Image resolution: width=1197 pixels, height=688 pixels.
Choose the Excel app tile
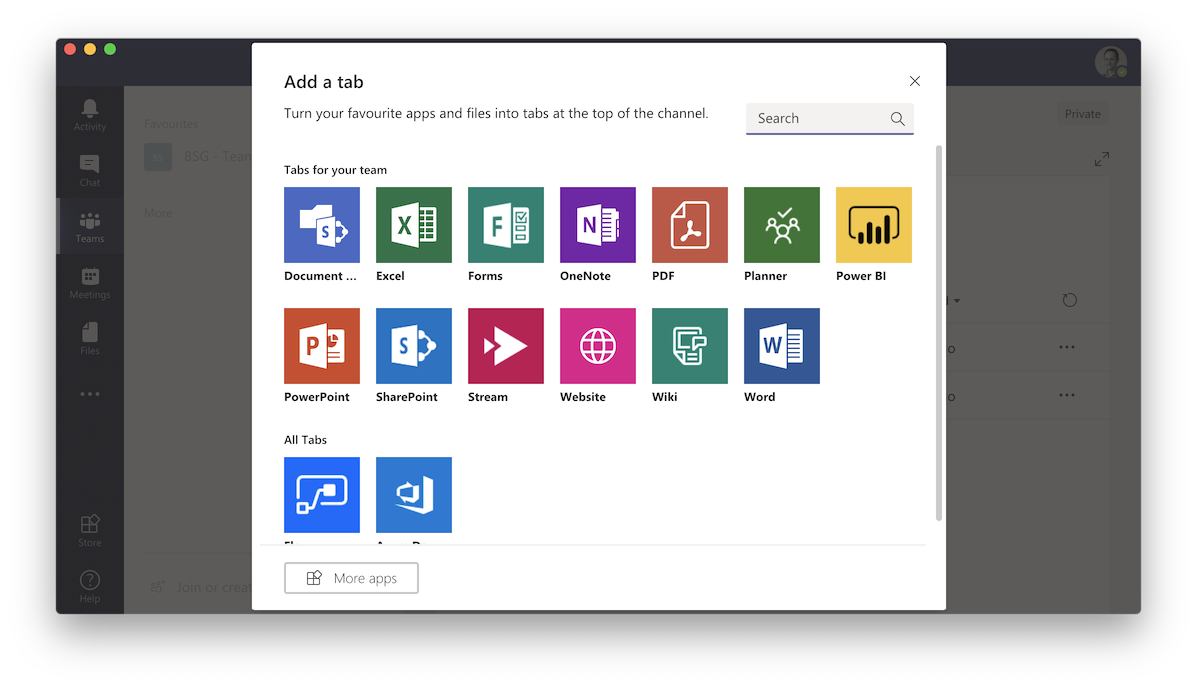(414, 225)
